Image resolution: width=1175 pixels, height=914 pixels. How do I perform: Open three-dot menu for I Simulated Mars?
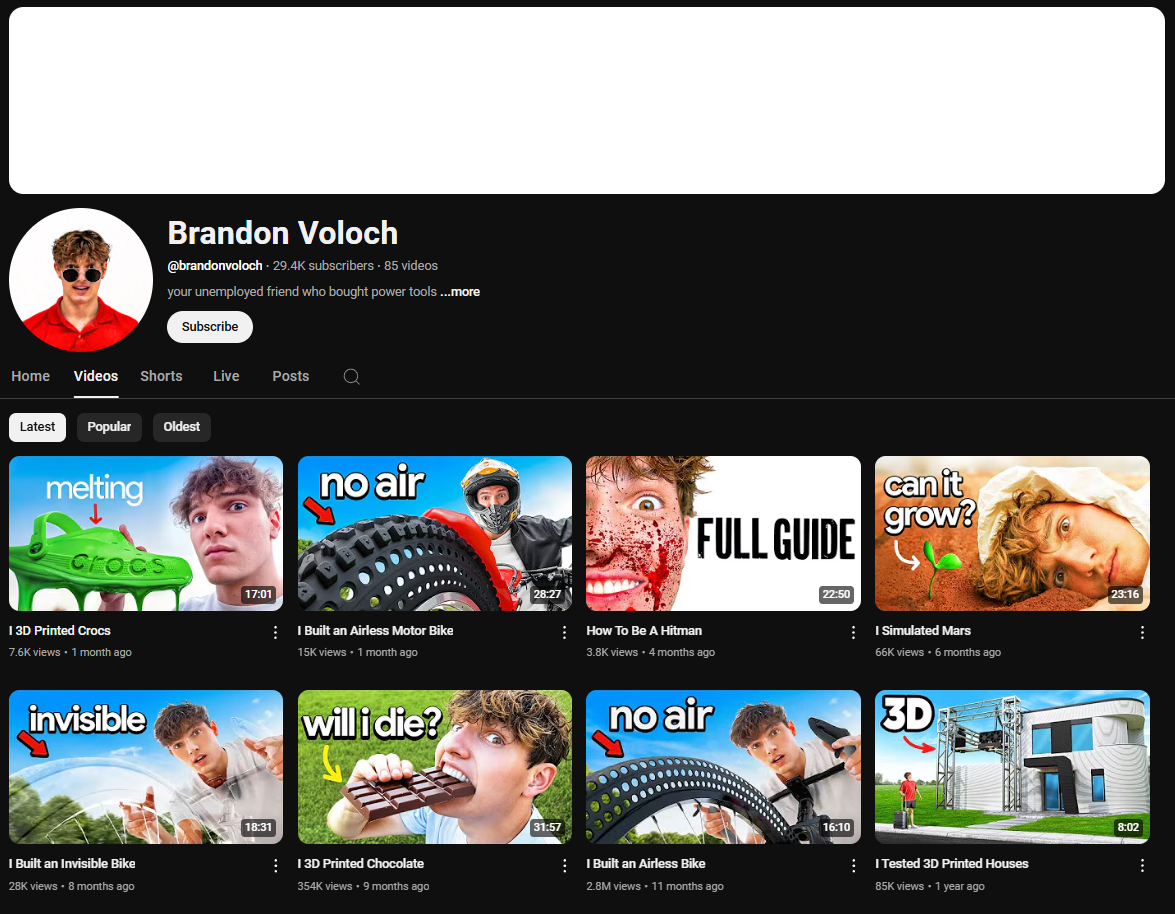pos(1142,632)
